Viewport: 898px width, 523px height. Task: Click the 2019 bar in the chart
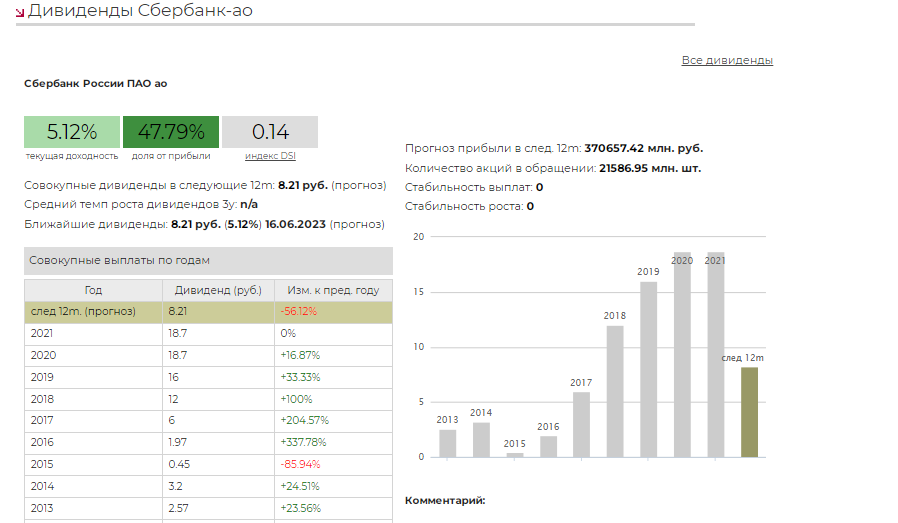pyautogui.click(x=648, y=369)
